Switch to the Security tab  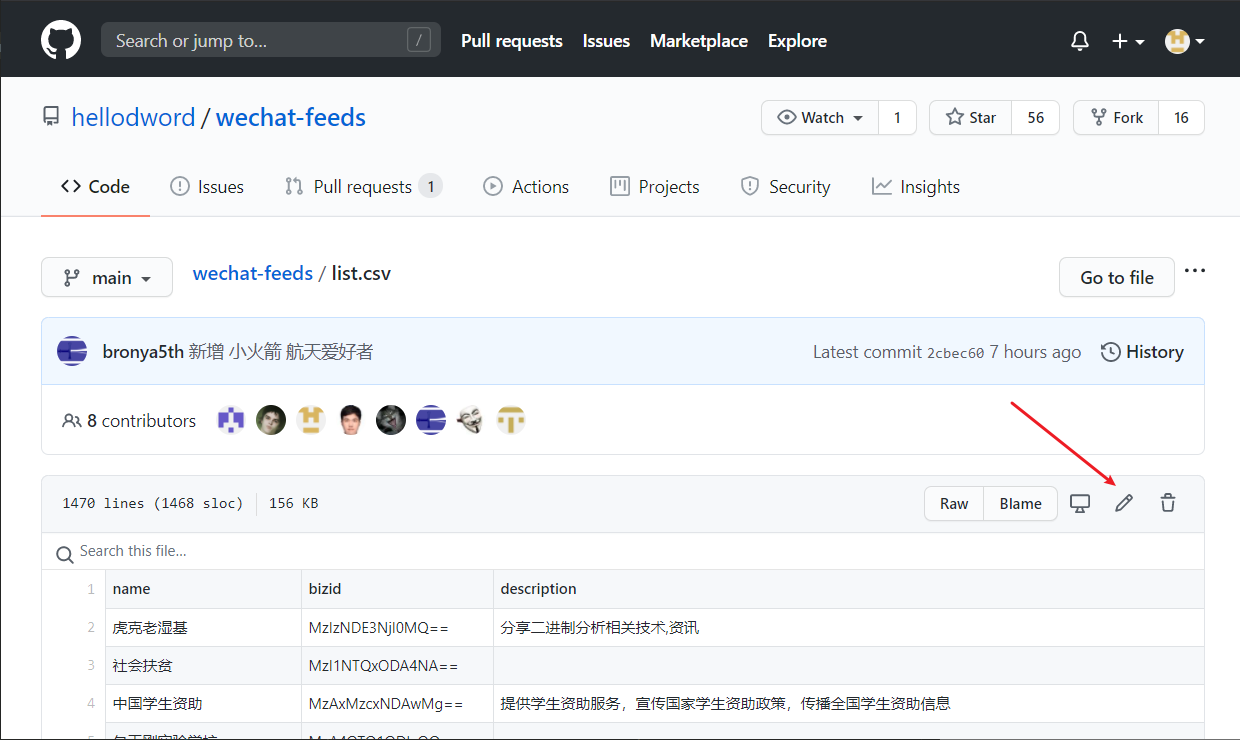[x=785, y=187]
